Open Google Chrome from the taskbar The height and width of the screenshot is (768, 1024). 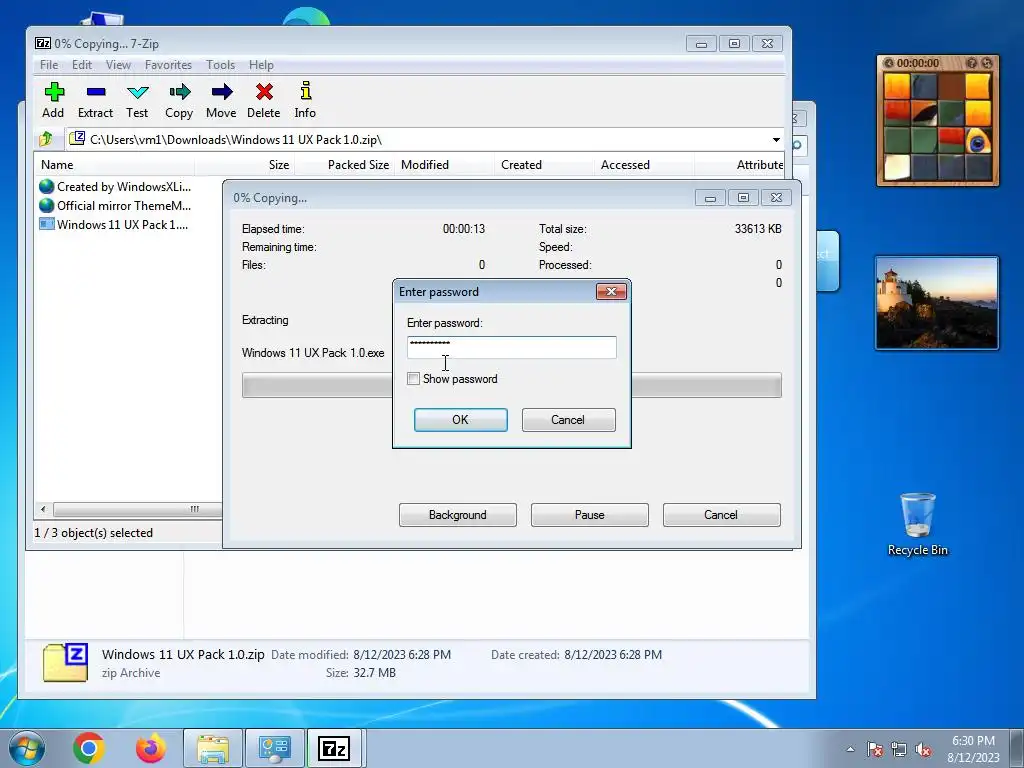pos(89,748)
